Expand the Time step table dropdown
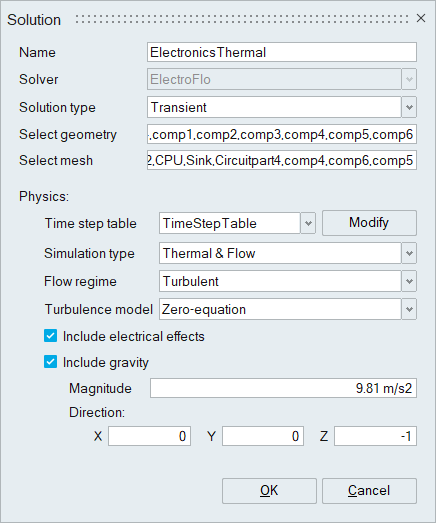 [308, 223]
